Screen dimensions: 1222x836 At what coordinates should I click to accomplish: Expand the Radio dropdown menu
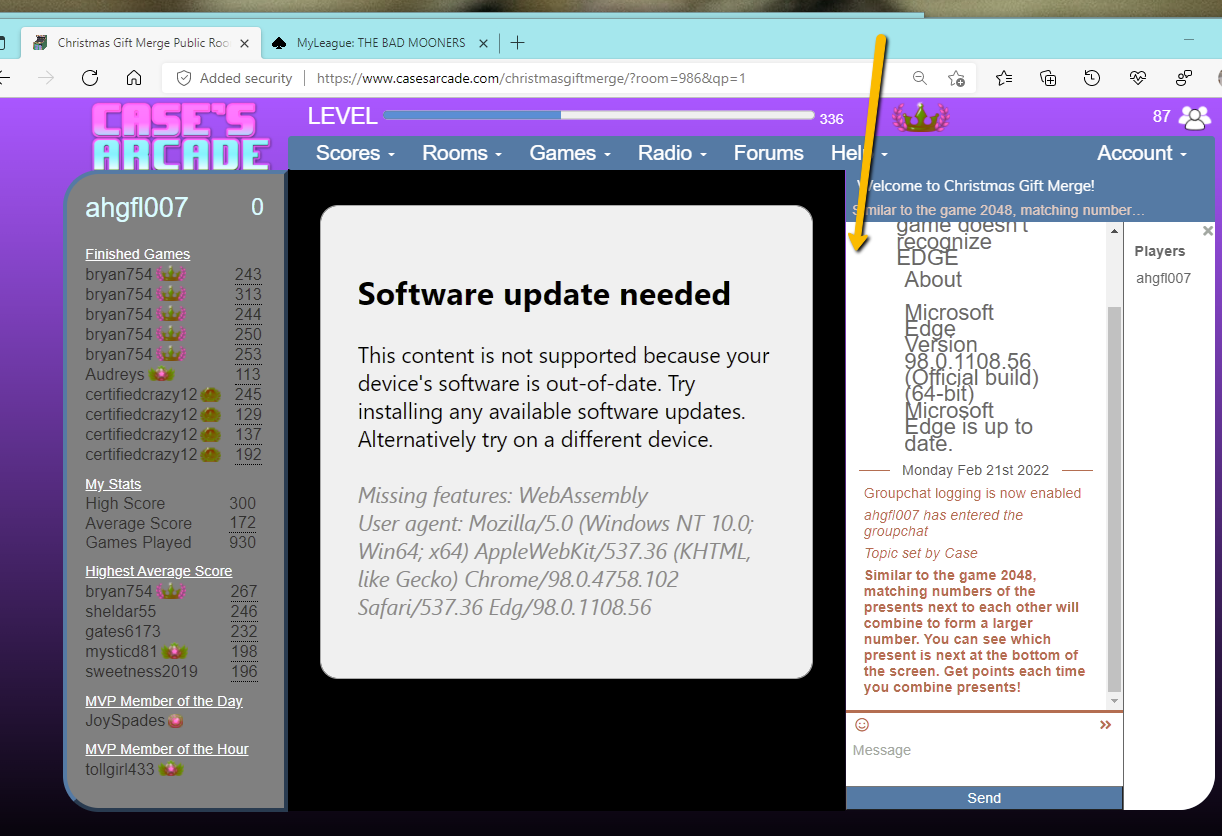(x=673, y=153)
